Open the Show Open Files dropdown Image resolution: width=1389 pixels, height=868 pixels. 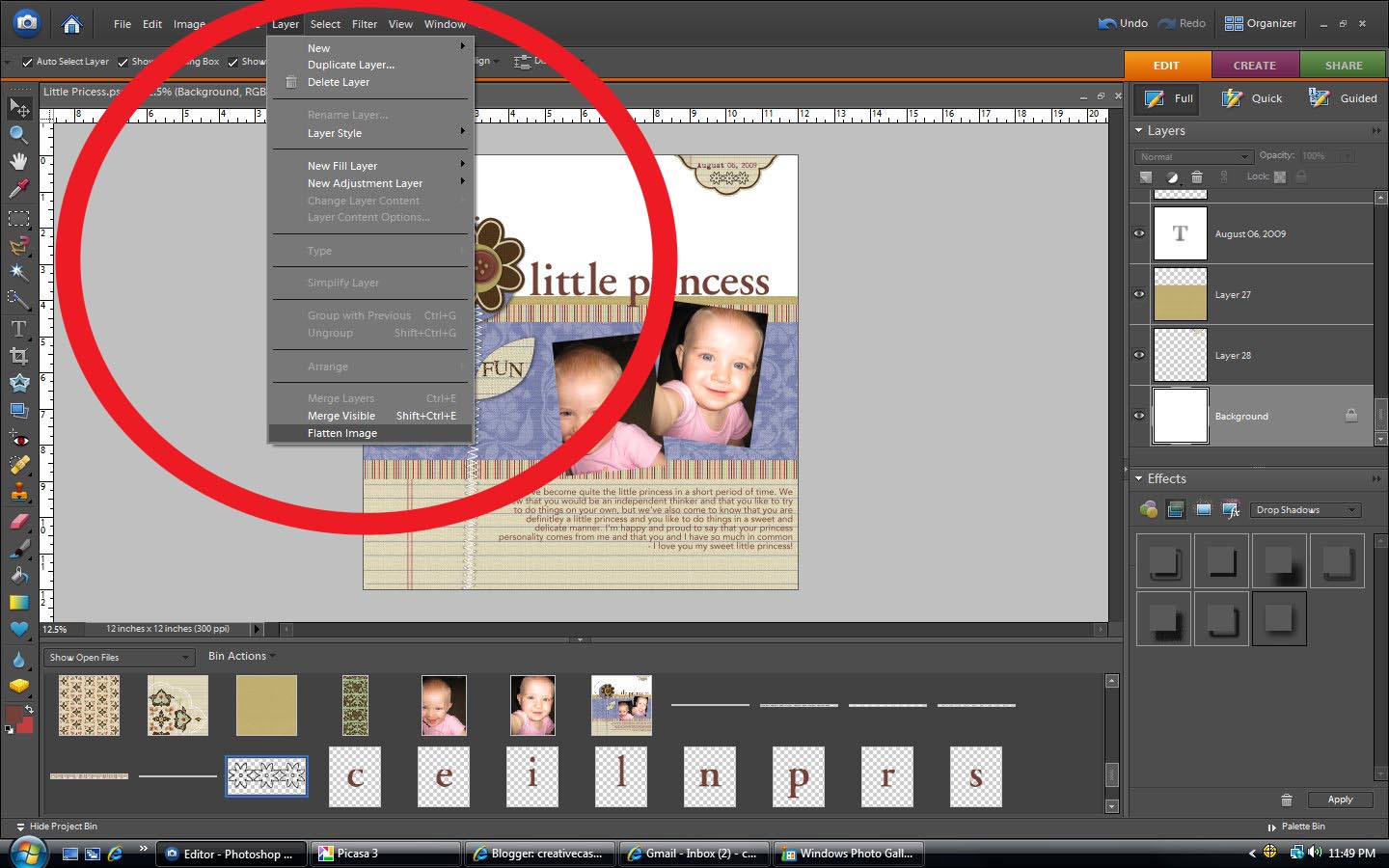(121, 657)
